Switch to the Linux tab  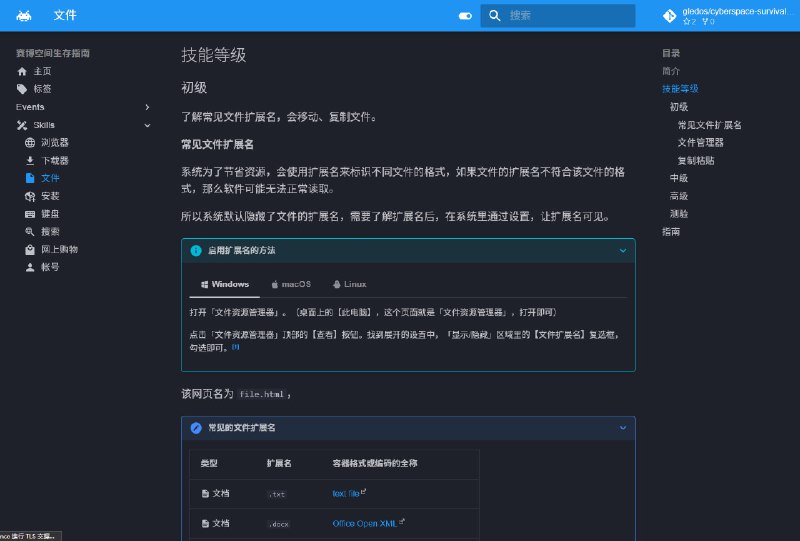pos(350,285)
